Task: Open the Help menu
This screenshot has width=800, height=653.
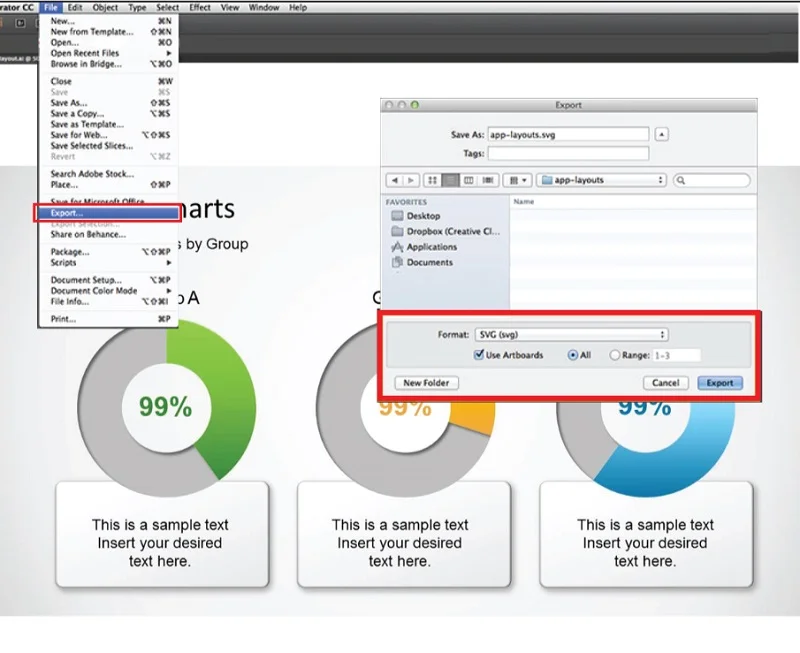Action: click(298, 8)
